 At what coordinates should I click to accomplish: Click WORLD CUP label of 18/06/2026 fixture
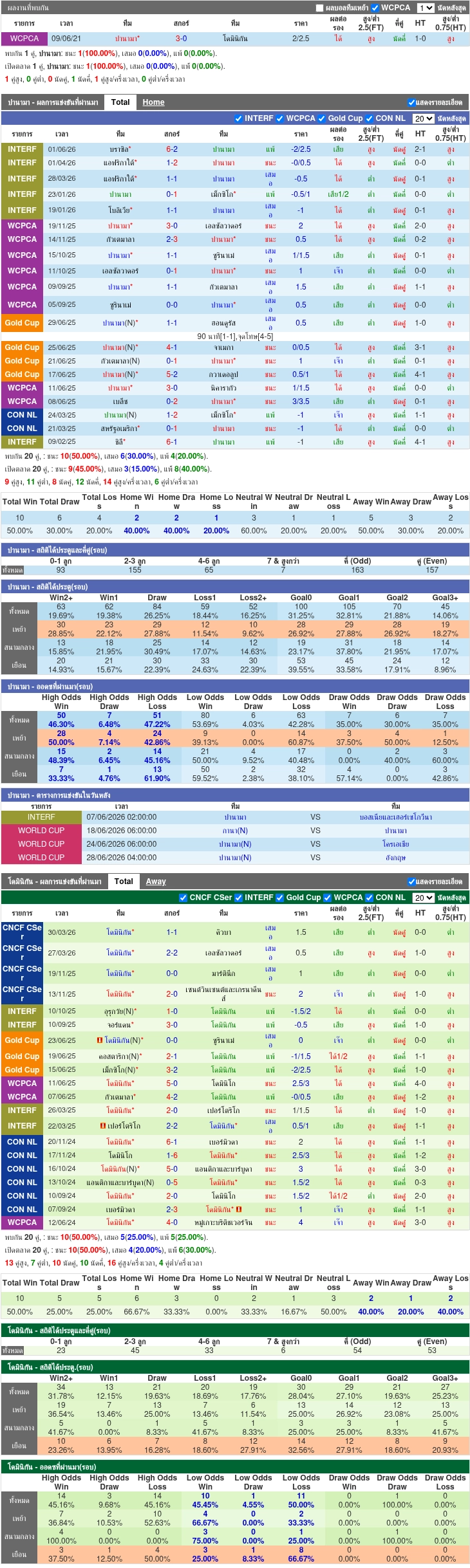coord(41,831)
